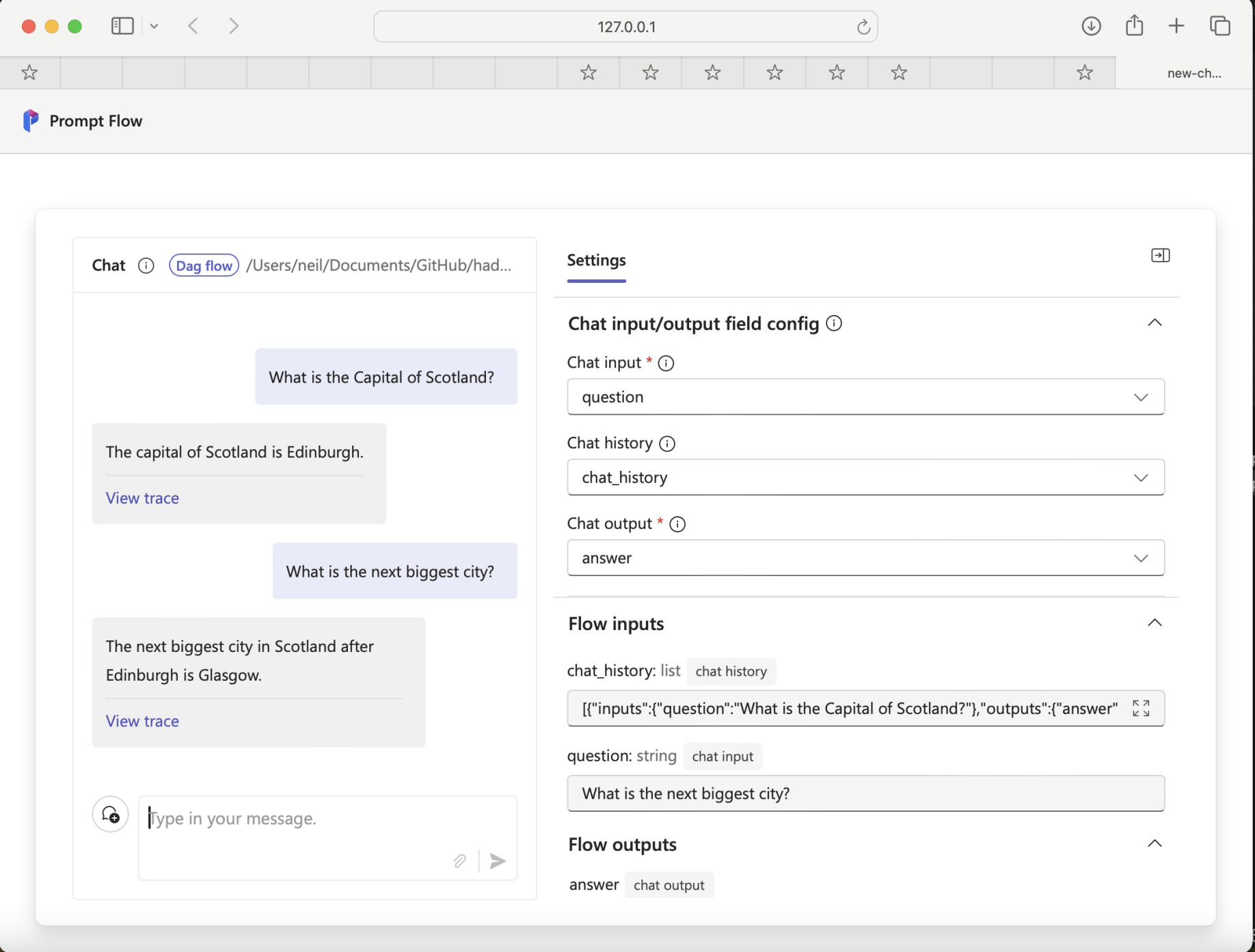The width and height of the screenshot is (1255, 952).
Task: Open the Chat input dropdown showing question
Action: pos(865,397)
